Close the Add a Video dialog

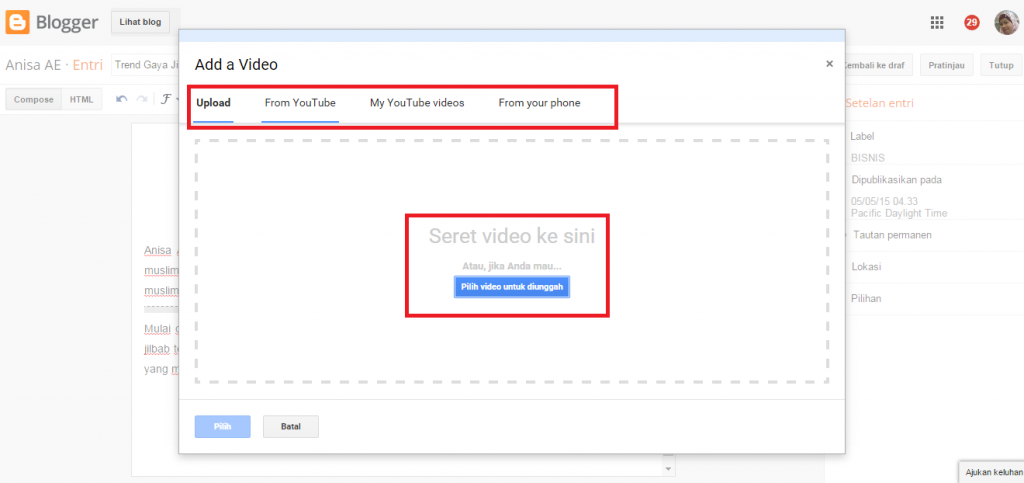[x=829, y=64]
